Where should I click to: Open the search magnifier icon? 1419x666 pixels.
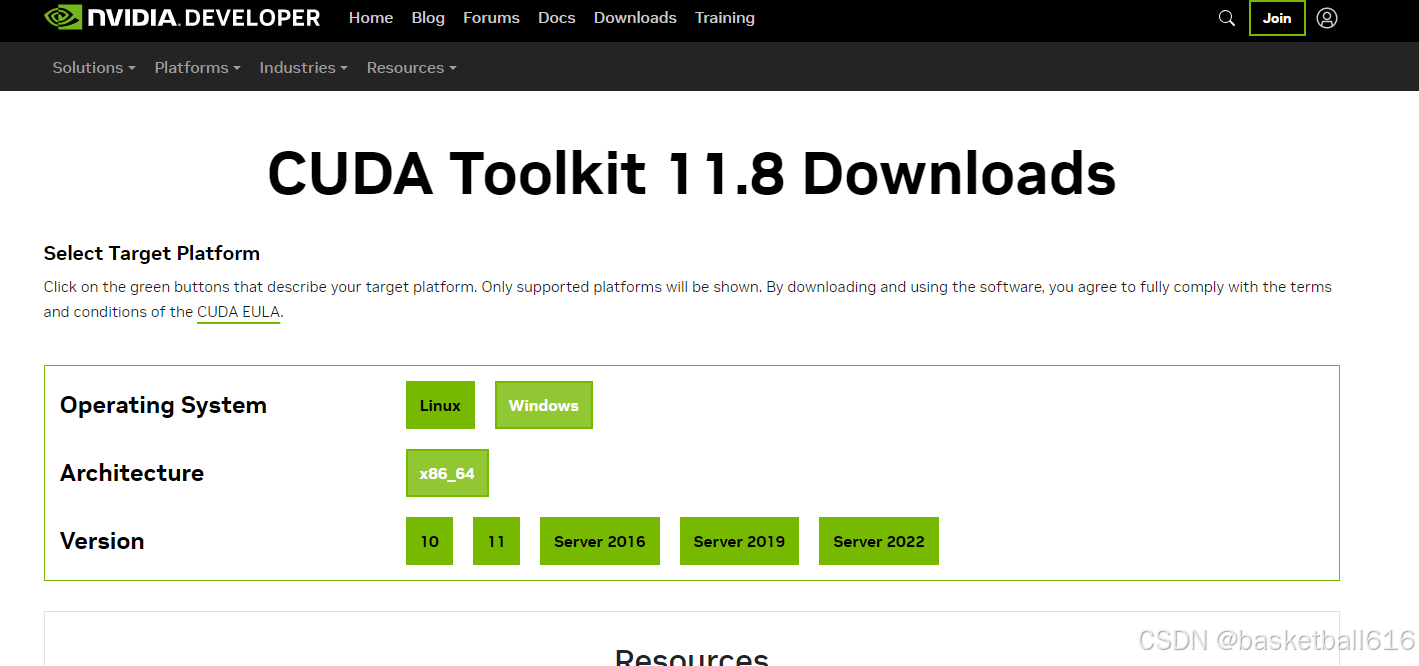point(1227,18)
